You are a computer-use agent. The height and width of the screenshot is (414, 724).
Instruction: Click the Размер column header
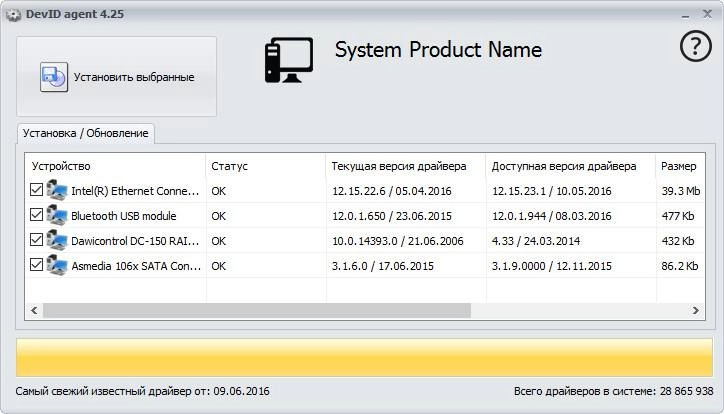tap(679, 166)
